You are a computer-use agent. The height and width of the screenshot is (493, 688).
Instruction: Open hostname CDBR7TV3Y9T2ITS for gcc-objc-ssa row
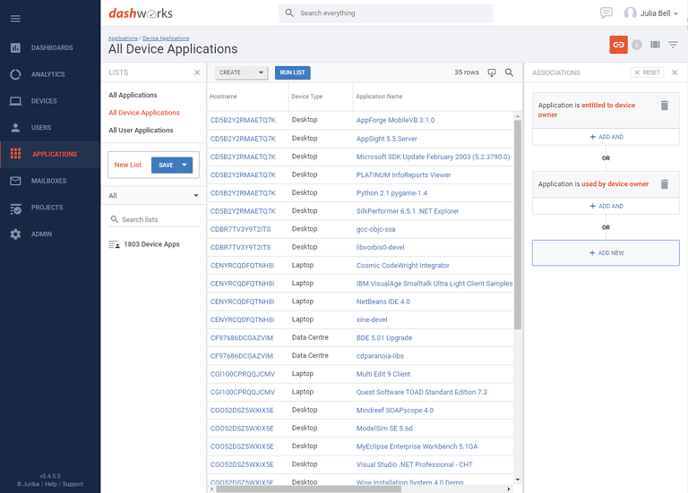point(240,229)
